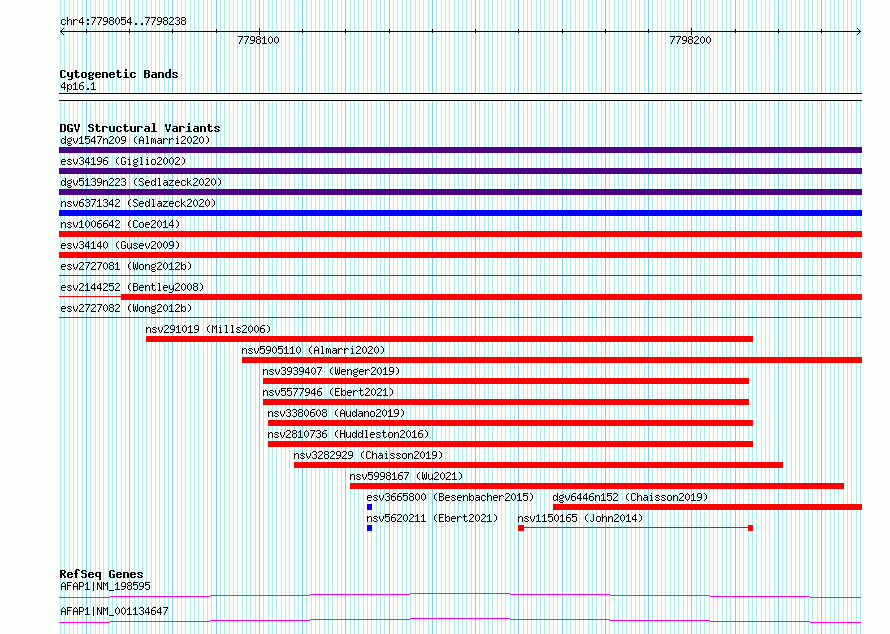Open the AFAP1|NM_198595 gene label
Image resolution: width=890 pixels, height=634 pixels.
click(x=105, y=586)
